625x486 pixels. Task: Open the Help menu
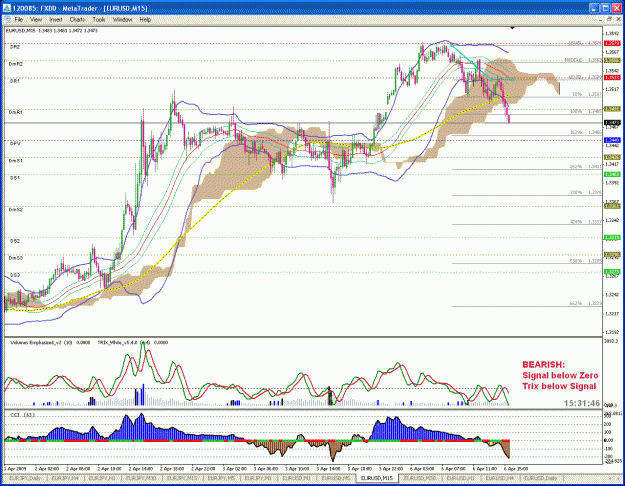tap(145, 19)
